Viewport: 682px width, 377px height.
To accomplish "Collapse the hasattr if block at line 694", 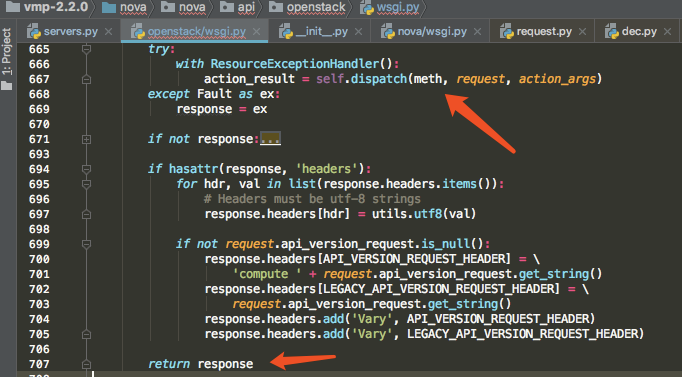I will click(86, 169).
